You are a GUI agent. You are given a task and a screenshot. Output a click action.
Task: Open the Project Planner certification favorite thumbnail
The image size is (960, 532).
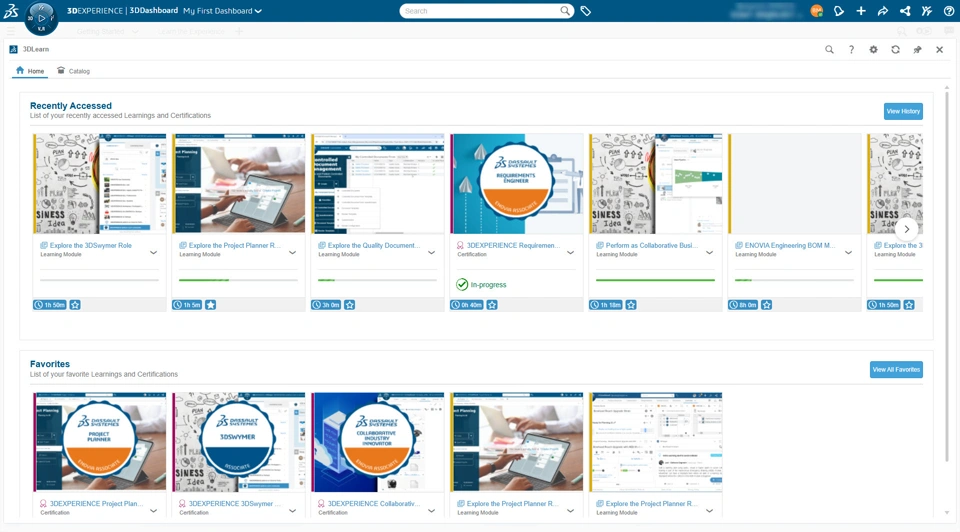[99, 442]
